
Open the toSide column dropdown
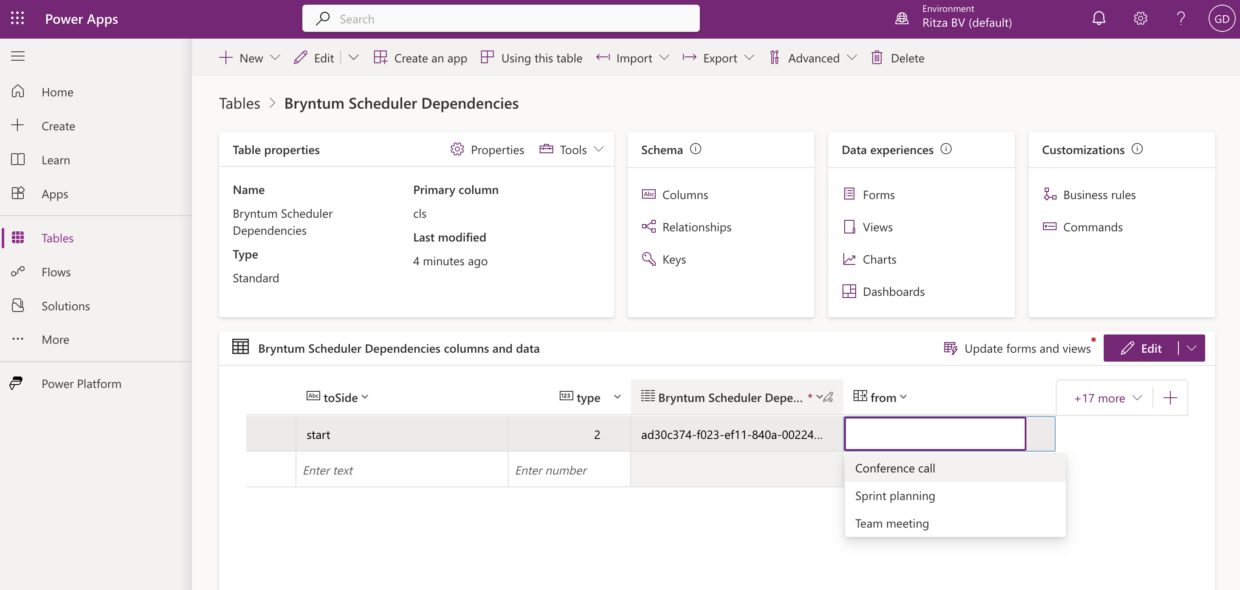point(338,397)
